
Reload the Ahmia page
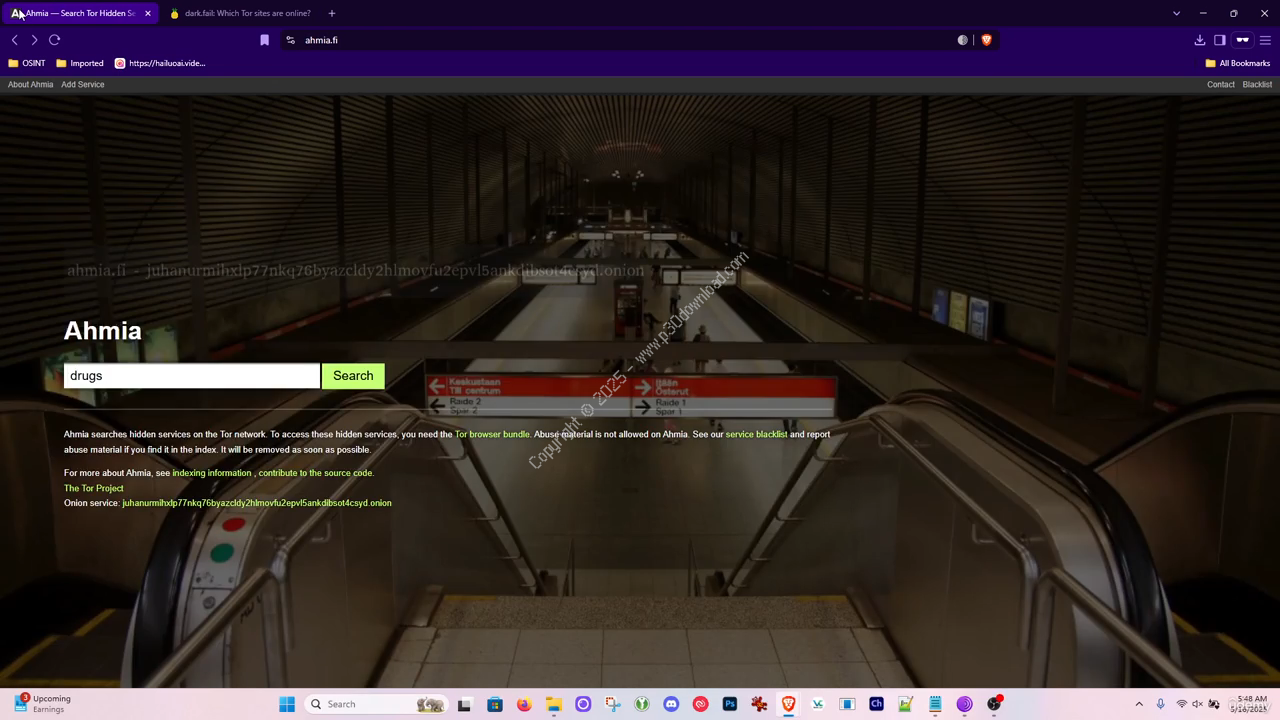[54, 40]
